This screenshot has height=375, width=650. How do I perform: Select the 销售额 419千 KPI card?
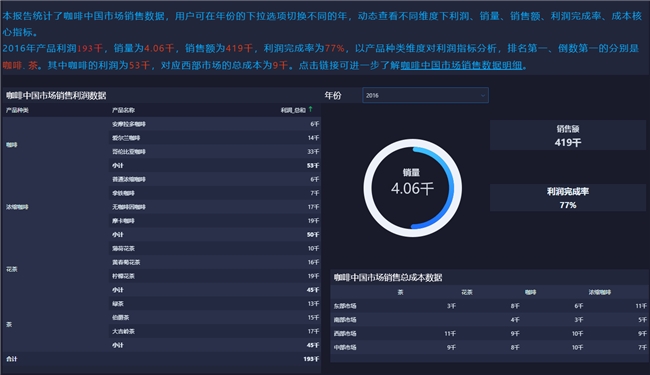[568, 135]
